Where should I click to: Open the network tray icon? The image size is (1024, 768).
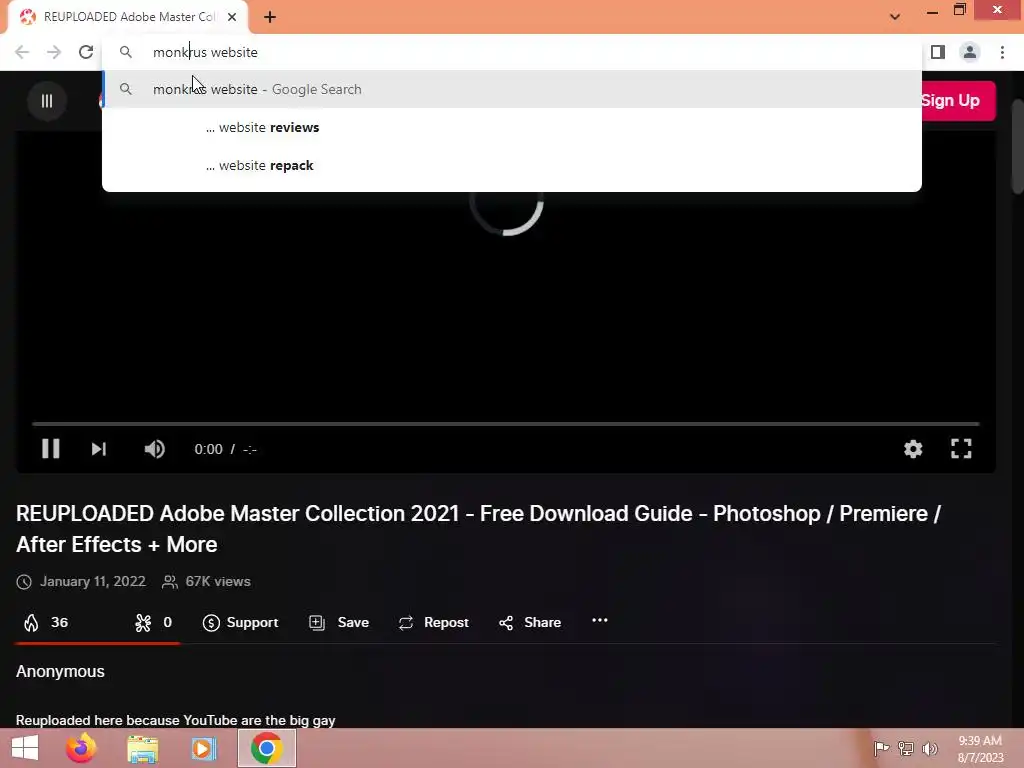point(906,748)
